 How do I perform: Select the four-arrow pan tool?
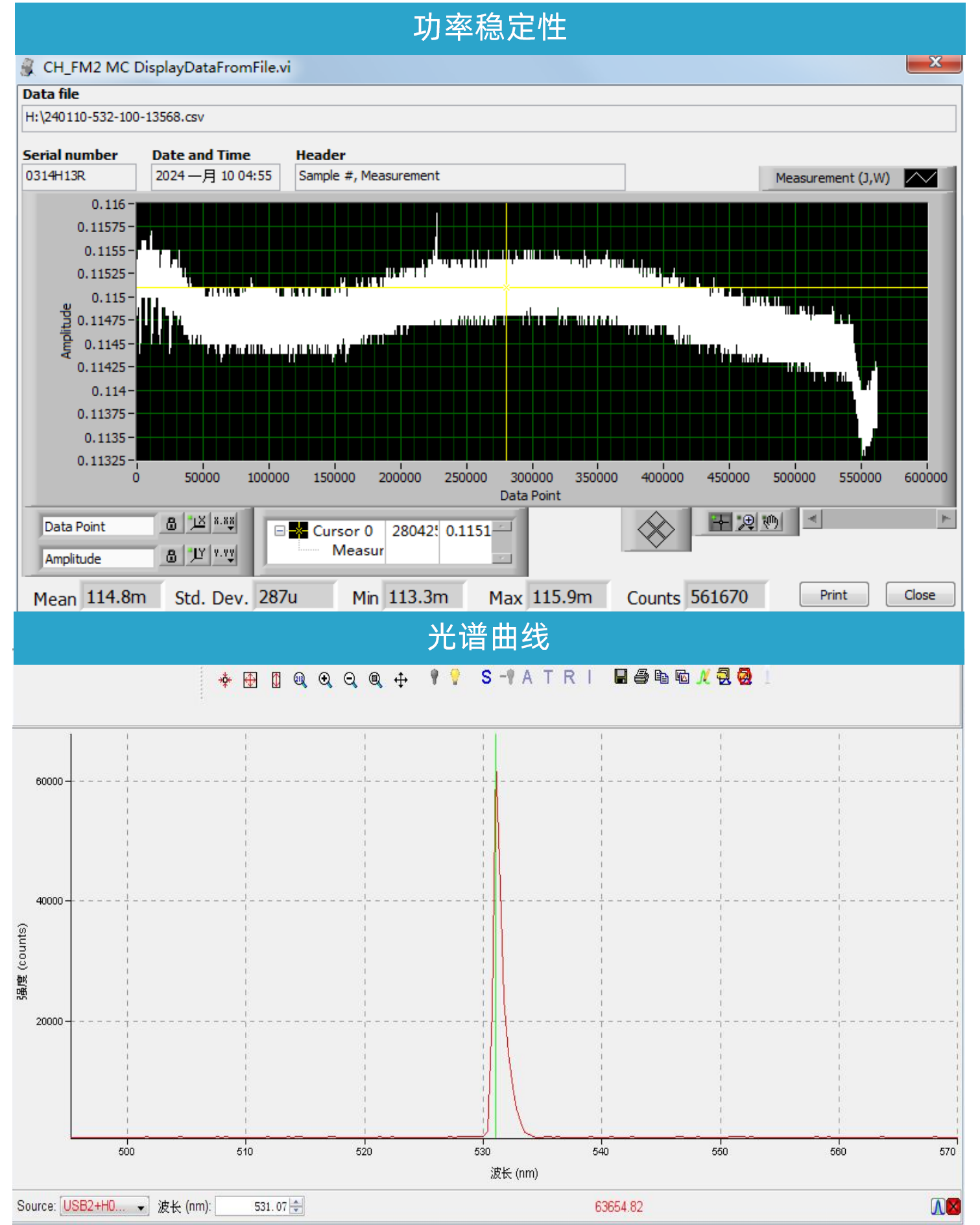401,679
